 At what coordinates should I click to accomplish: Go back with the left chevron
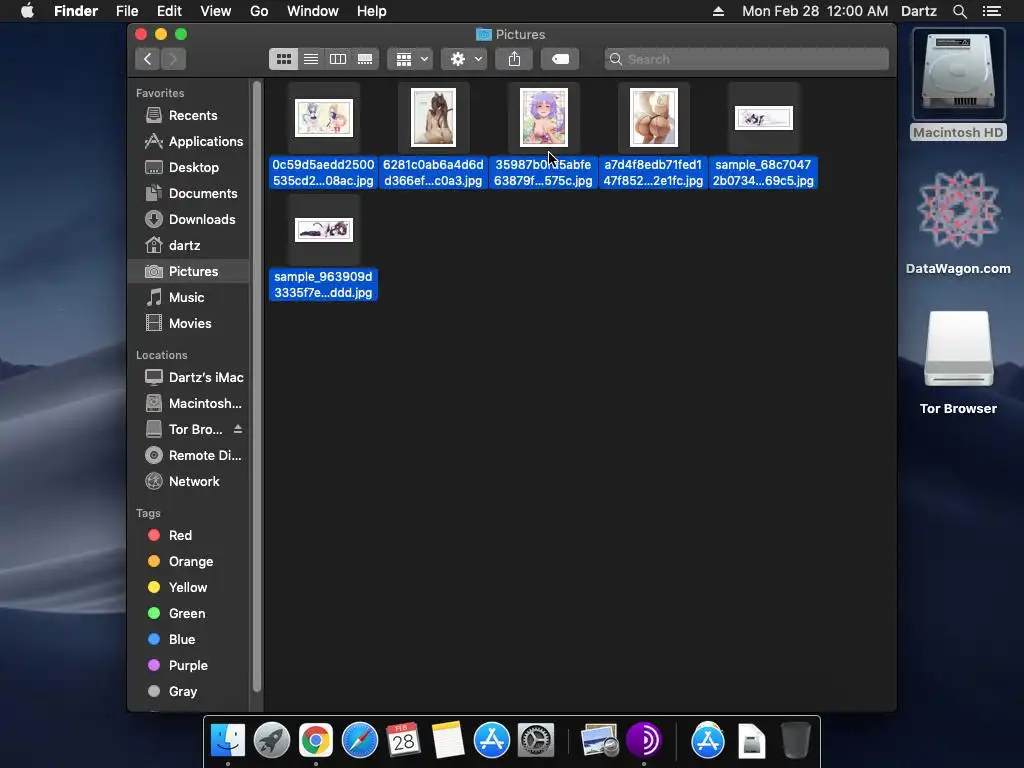(x=148, y=59)
